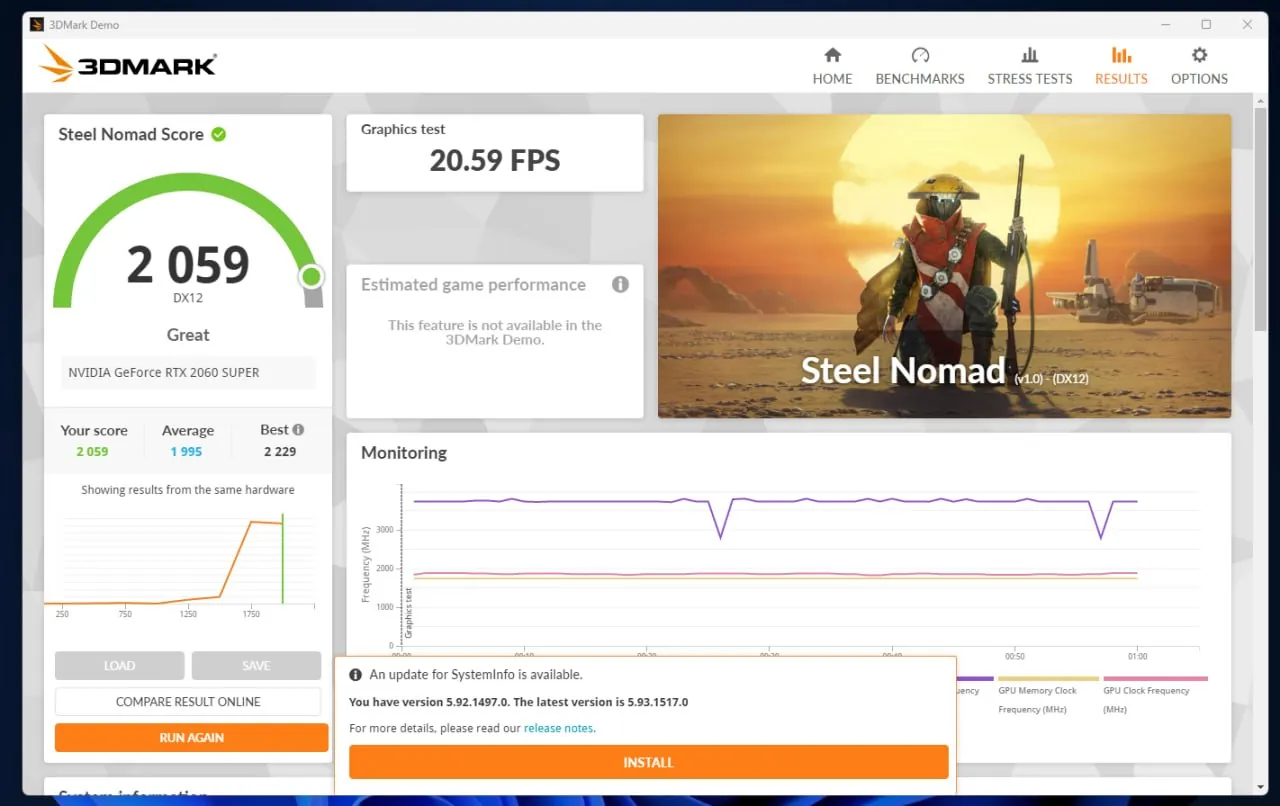Open the release notes link
This screenshot has width=1280, height=806.
point(558,728)
